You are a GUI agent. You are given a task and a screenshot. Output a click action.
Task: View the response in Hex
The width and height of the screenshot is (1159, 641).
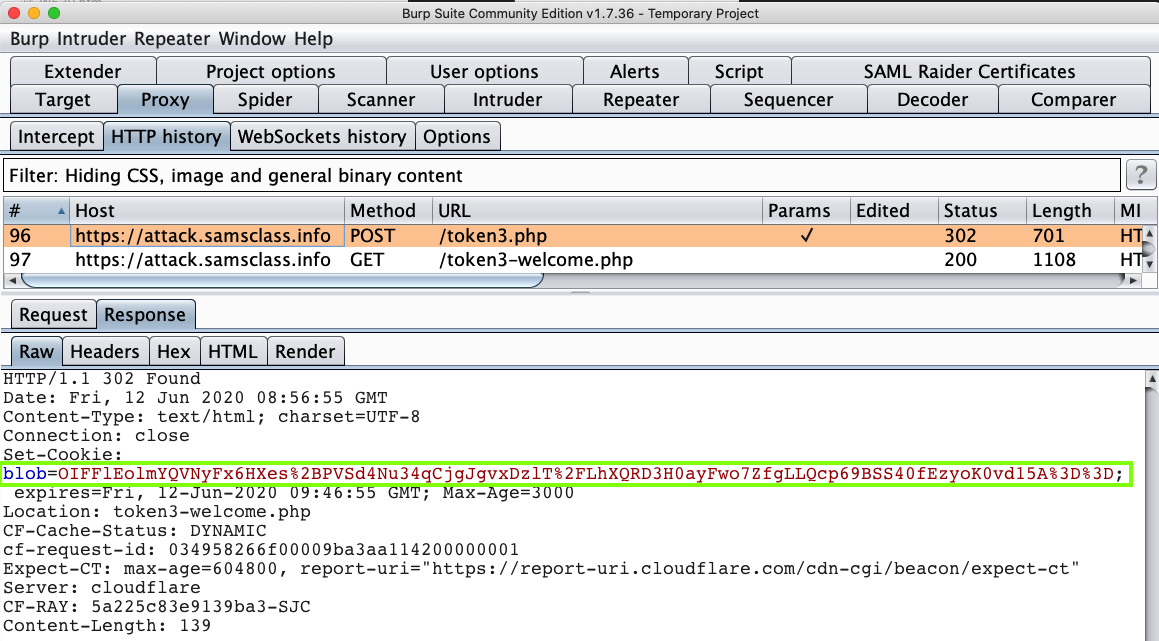[173, 351]
